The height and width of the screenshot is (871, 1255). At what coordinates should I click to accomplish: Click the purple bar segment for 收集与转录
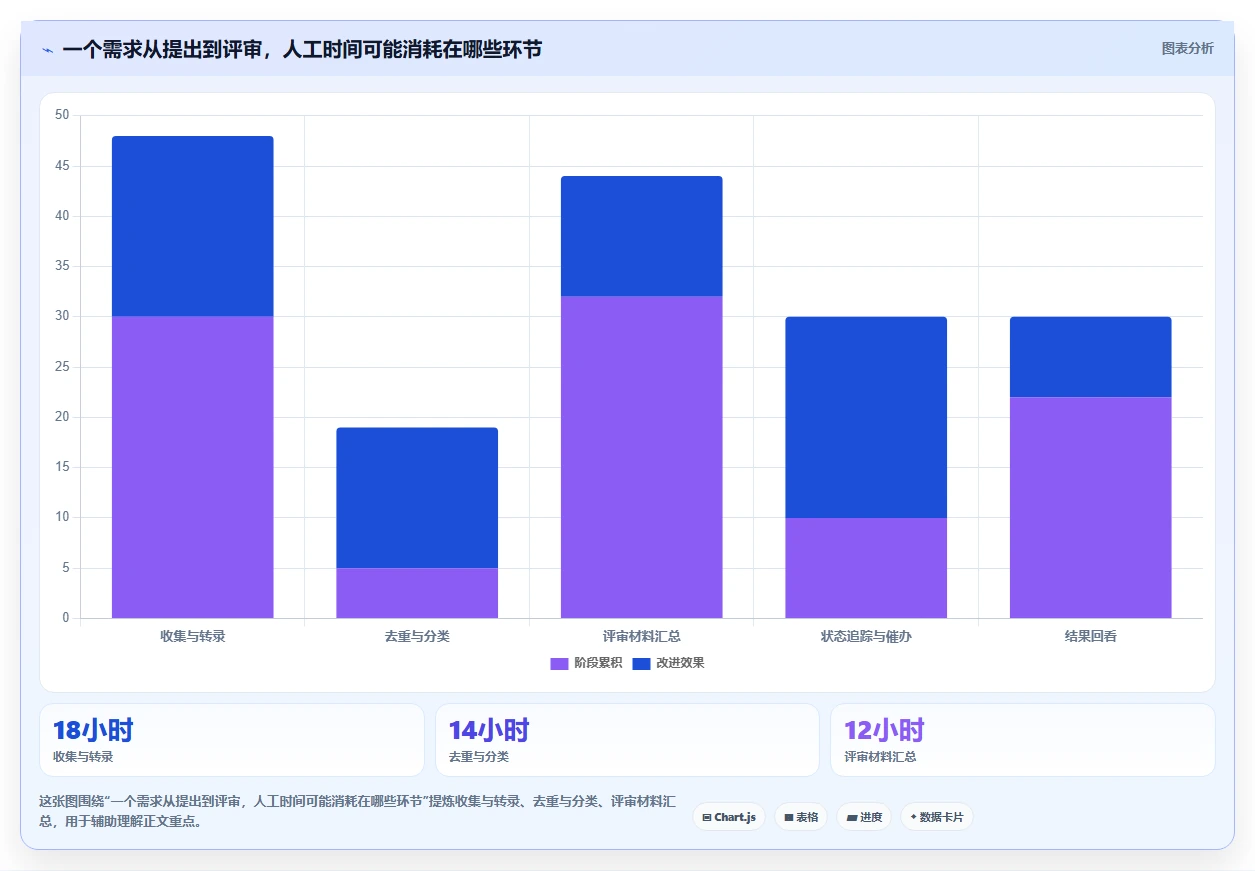(192, 467)
